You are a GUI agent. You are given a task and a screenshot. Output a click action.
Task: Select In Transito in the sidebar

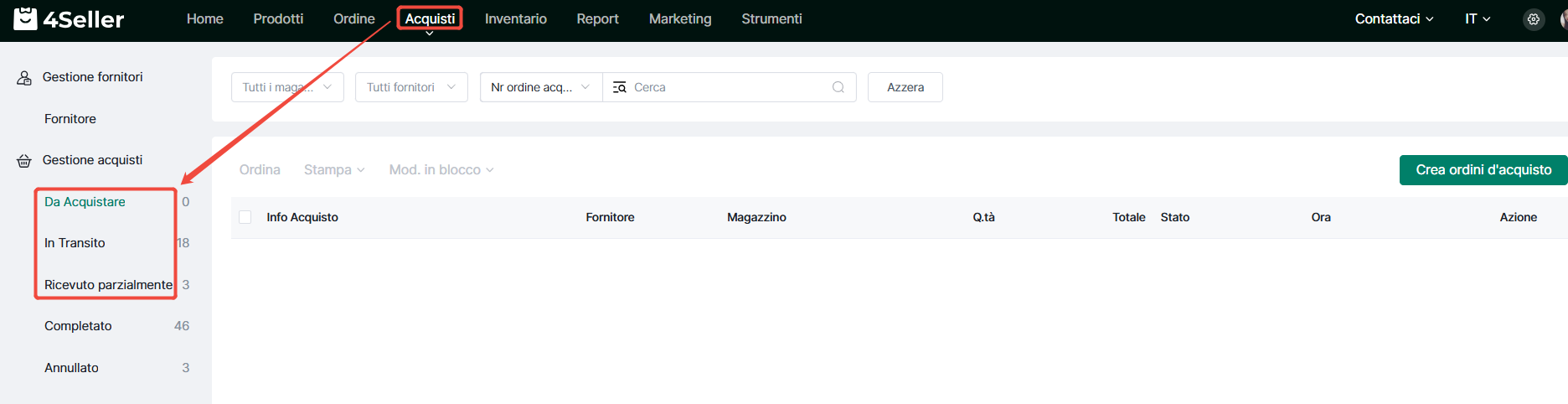[x=75, y=243]
